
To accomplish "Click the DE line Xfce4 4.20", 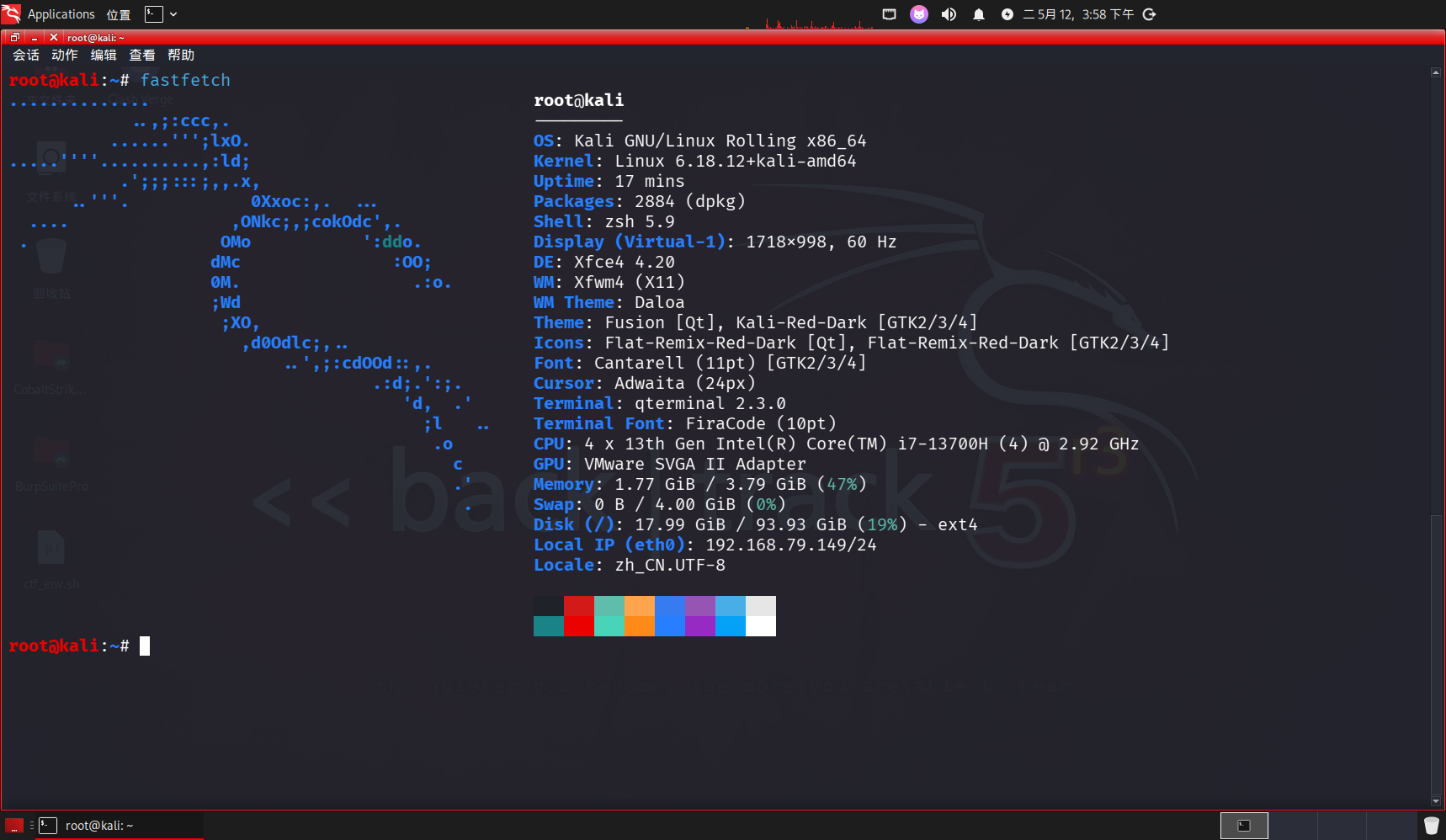I will (x=604, y=262).
